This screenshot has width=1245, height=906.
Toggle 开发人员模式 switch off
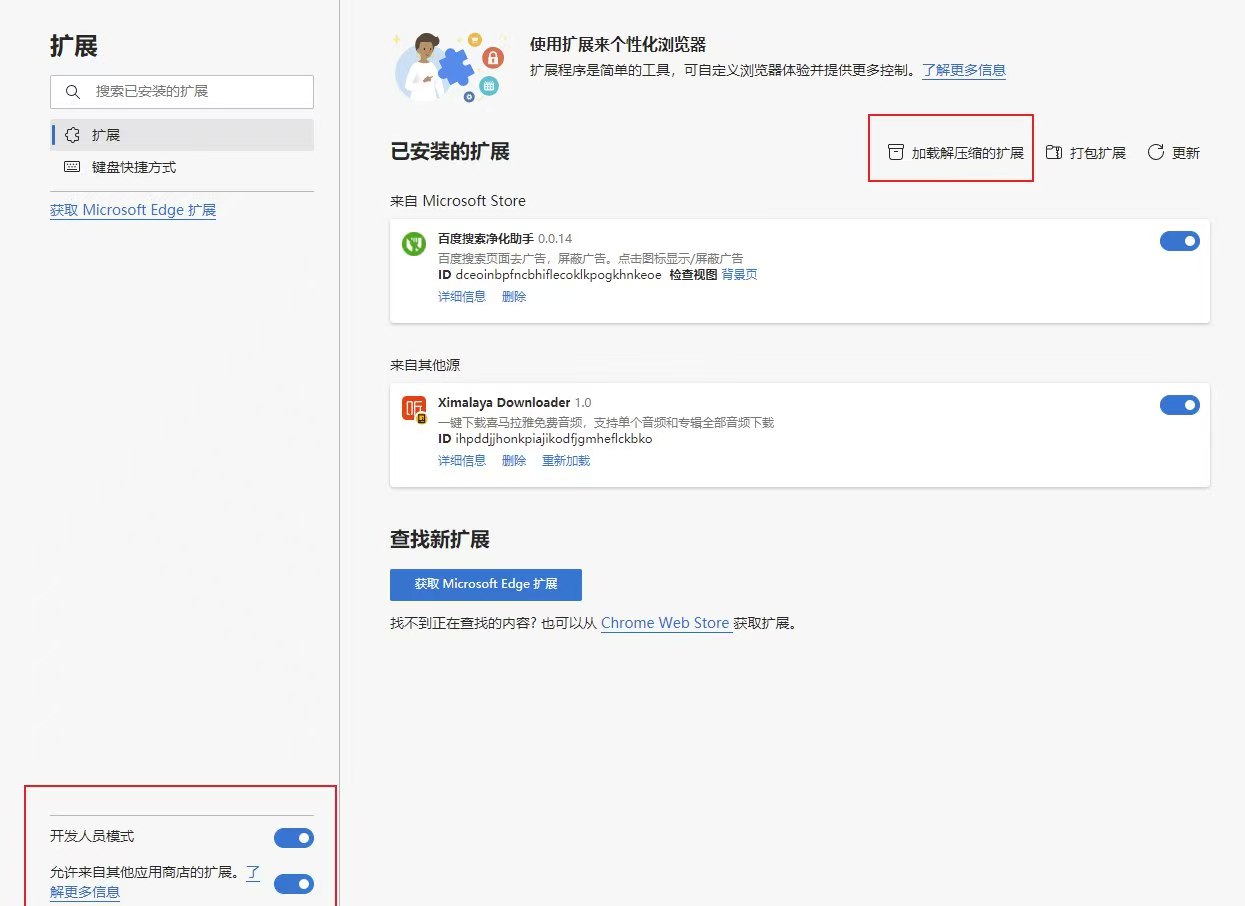(x=294, y=838)
